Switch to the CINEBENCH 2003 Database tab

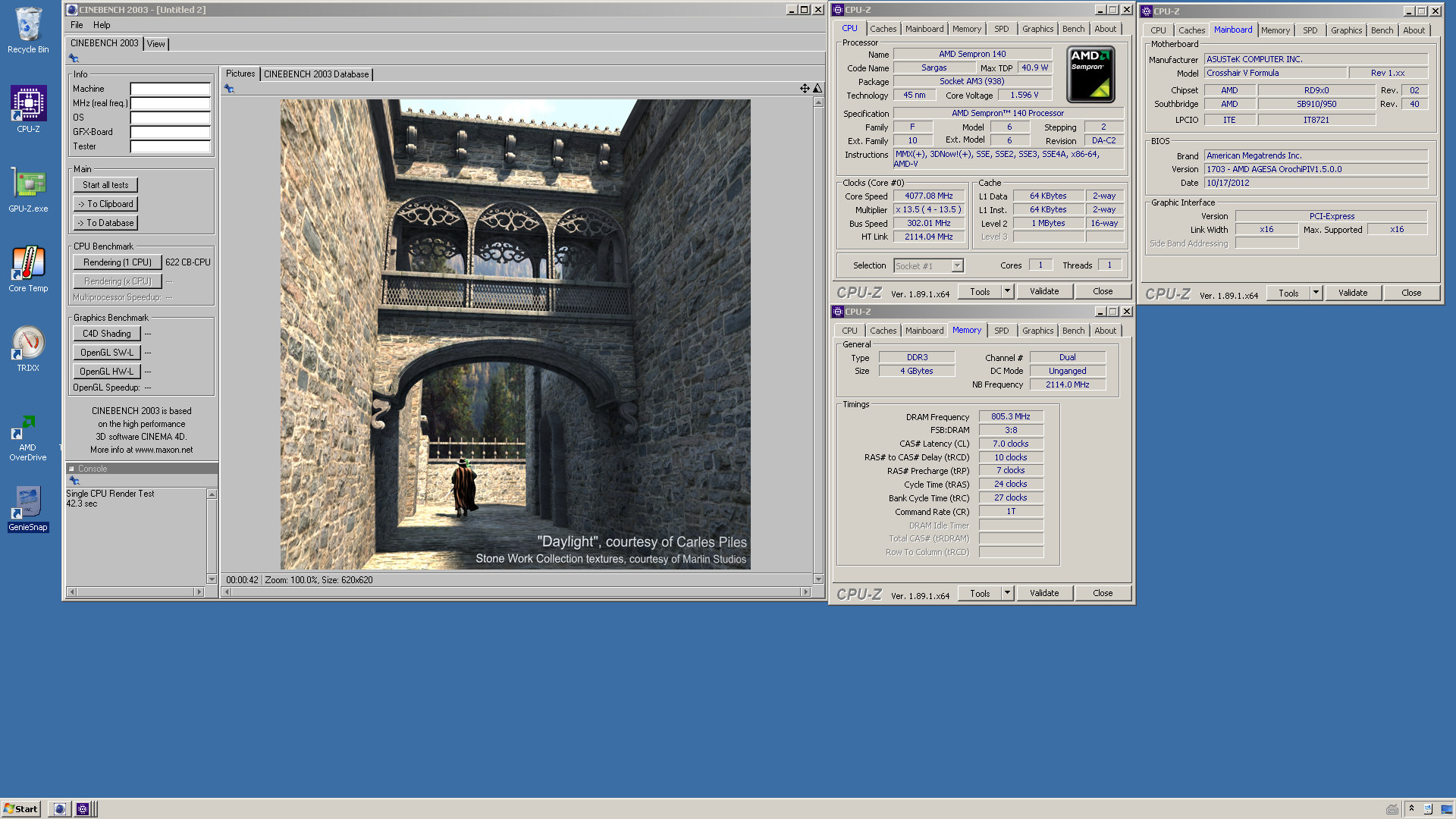click(x=316, y=74)
